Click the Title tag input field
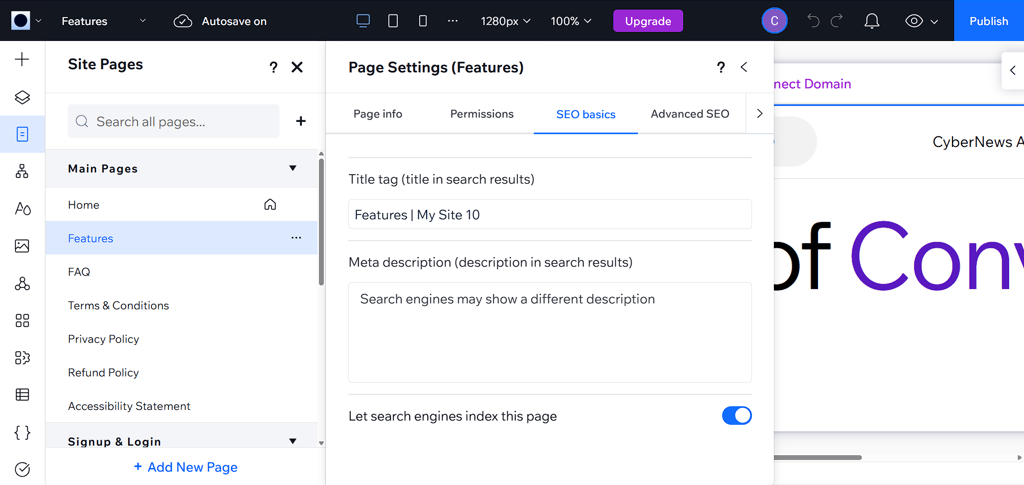Viewport: 1024px width, 485px height. (550, 214)
